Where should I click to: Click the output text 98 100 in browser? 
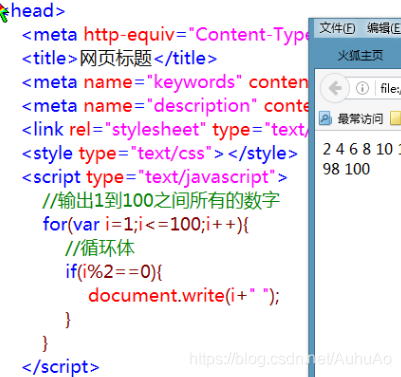[346, 169]
